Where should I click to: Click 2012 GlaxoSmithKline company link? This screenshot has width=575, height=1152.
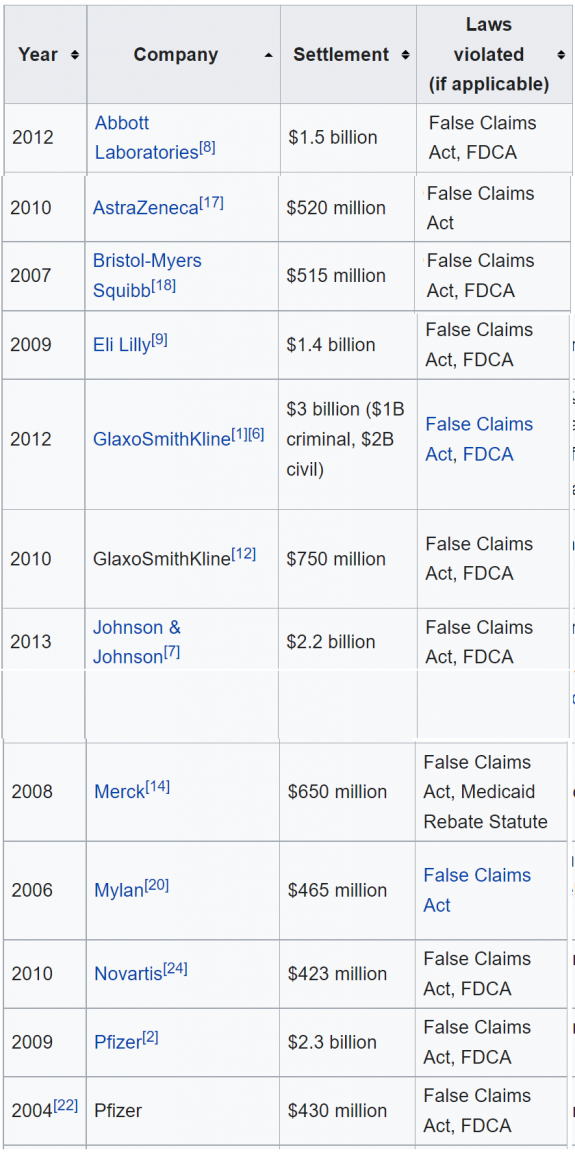pyautogui.click(x=162, y=439)
